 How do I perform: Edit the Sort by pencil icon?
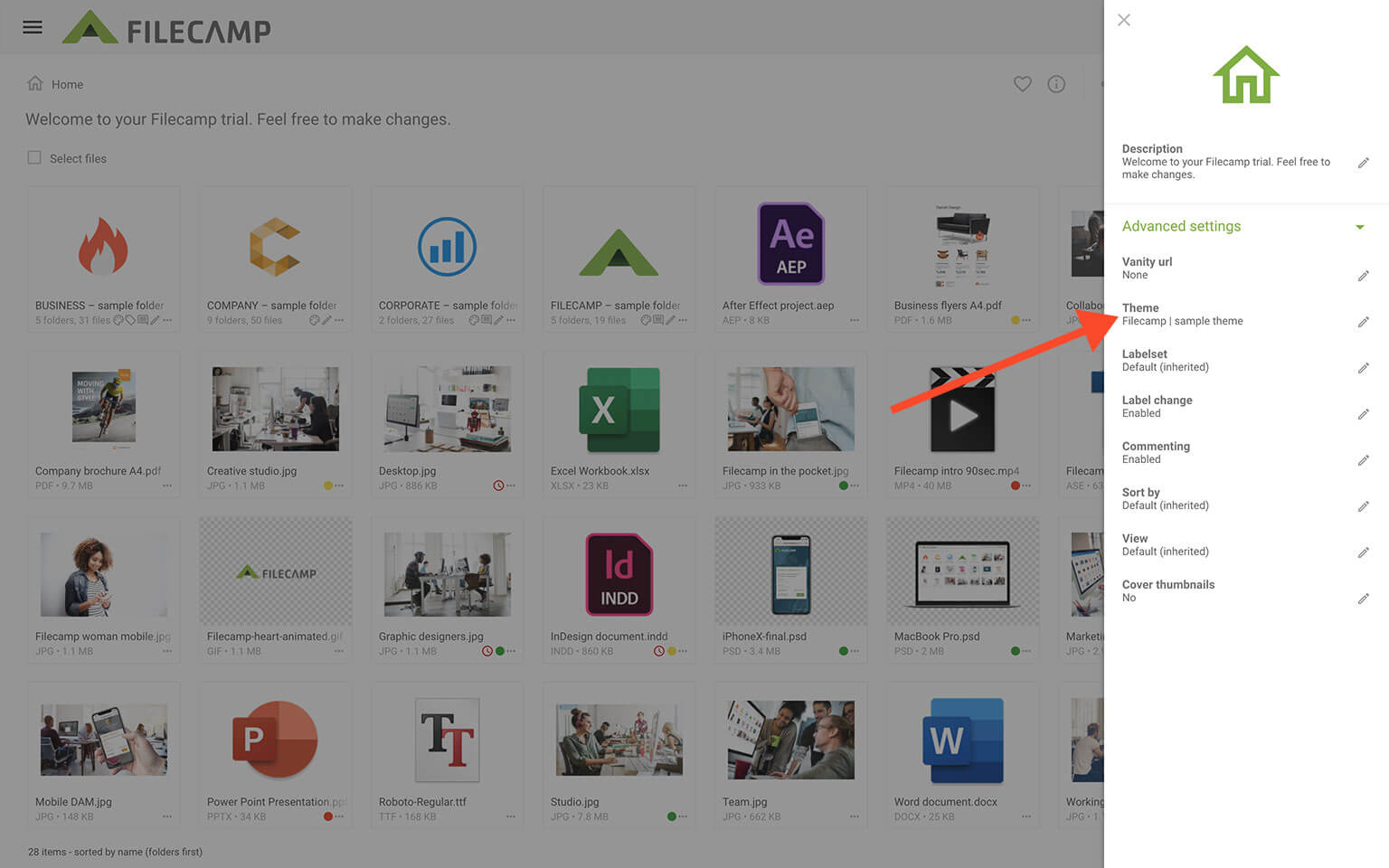coord(1363,506)
